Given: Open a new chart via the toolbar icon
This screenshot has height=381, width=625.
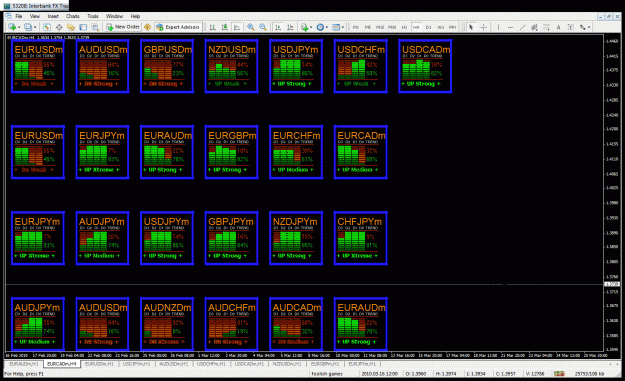Looking at the screenshot, I should tap(12, 27).
